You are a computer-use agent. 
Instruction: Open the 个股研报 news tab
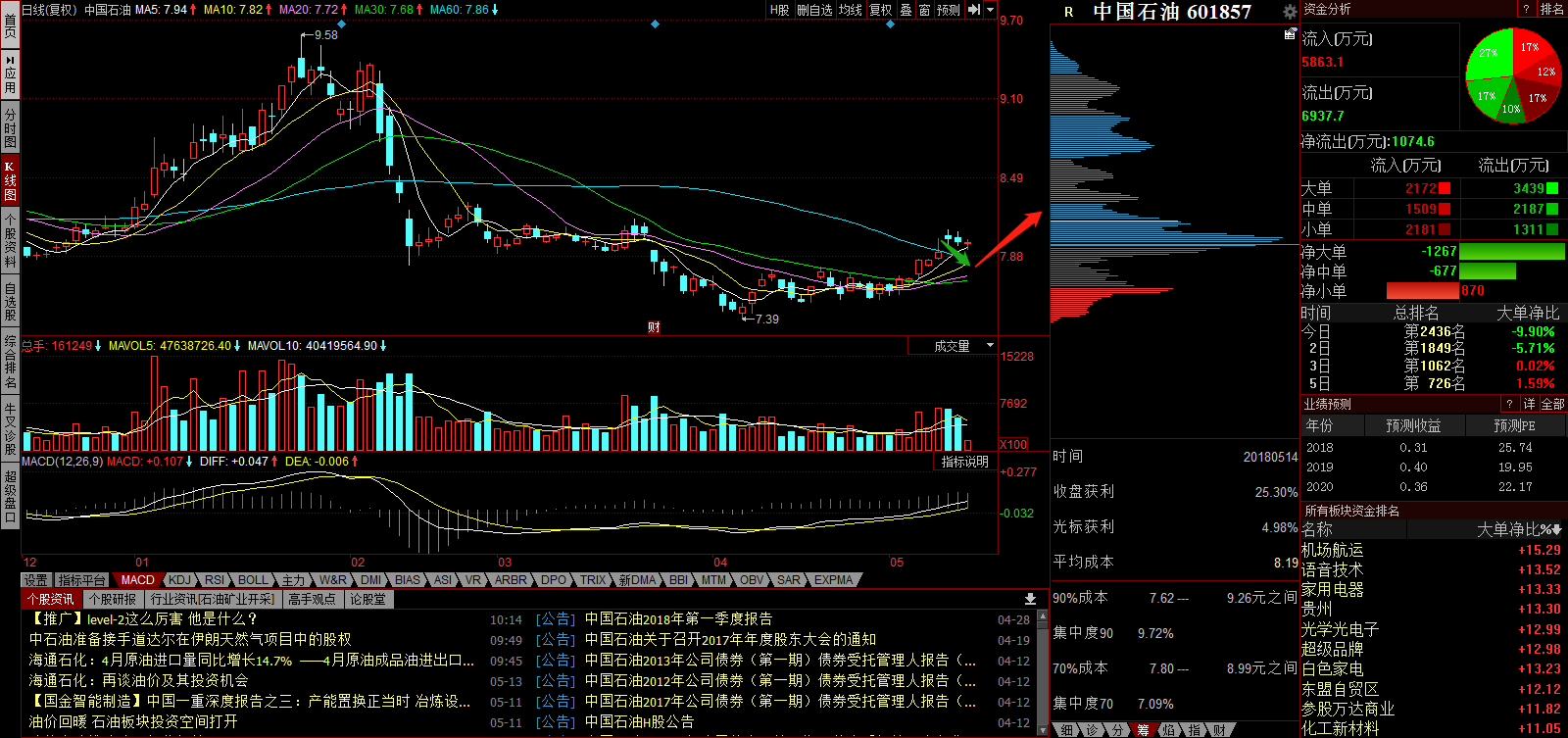(x=112, y=599)
